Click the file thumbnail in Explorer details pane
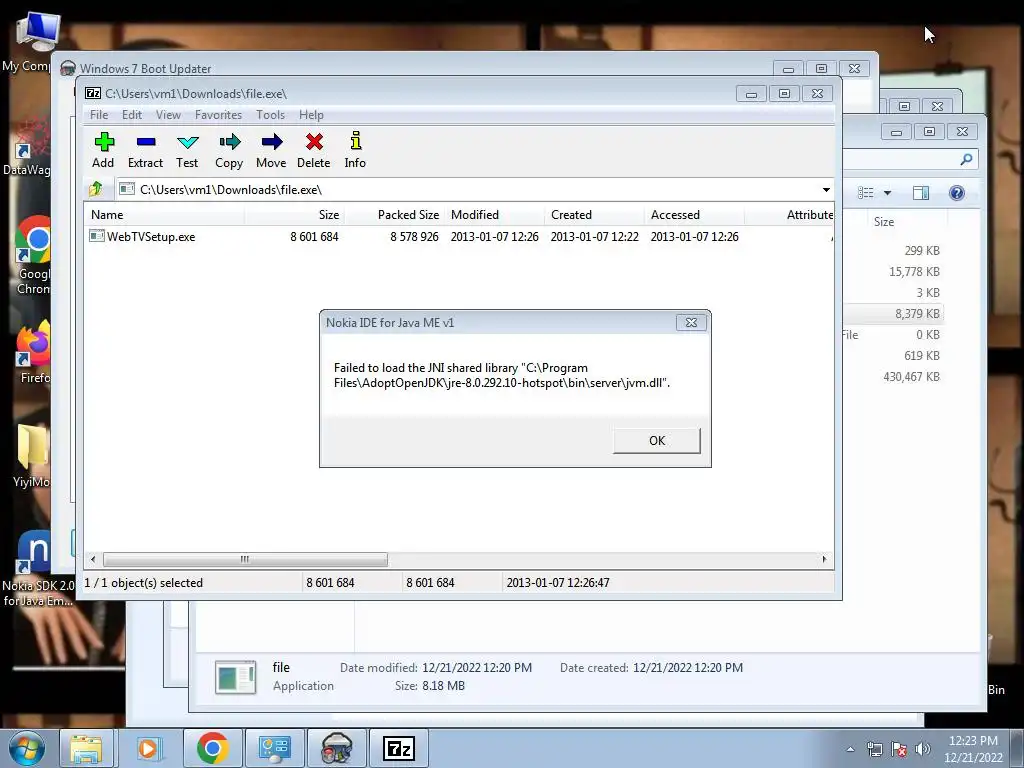The width and height of the screenshot is (1024, 768). pyautogui.click(x=236, y=677)
